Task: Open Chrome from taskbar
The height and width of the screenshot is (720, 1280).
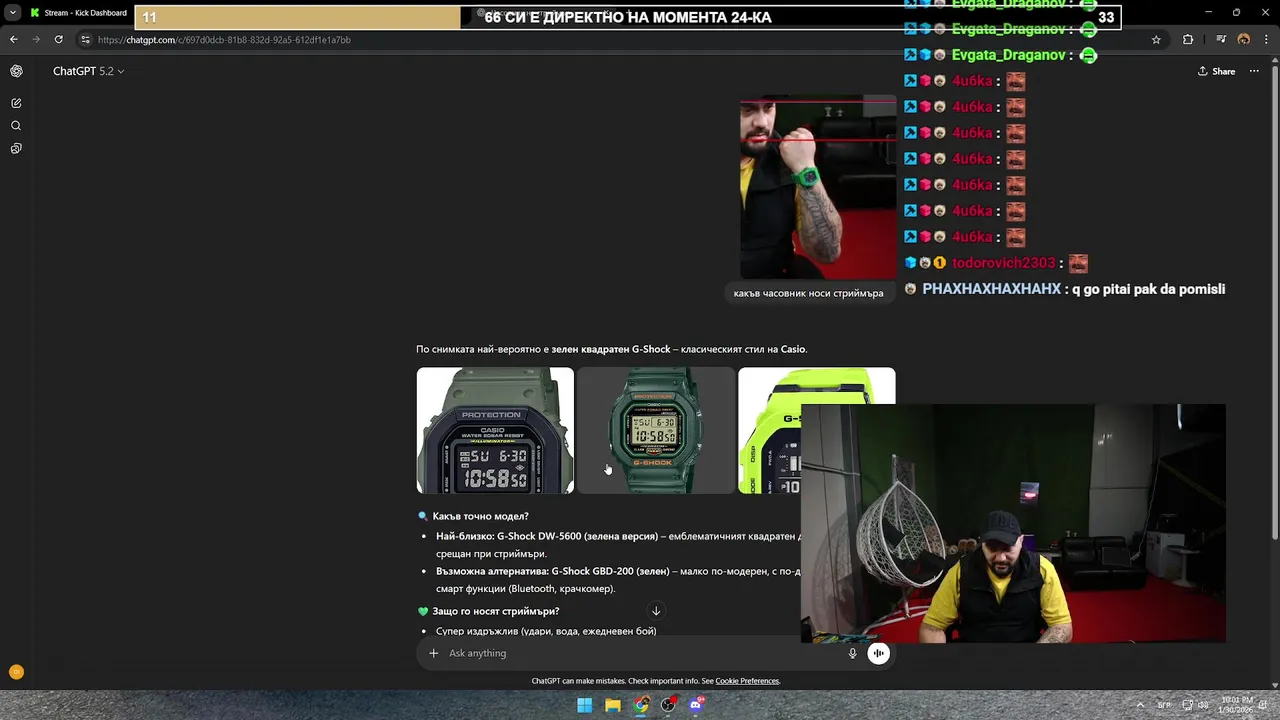Action: click(x=641, y=705)
